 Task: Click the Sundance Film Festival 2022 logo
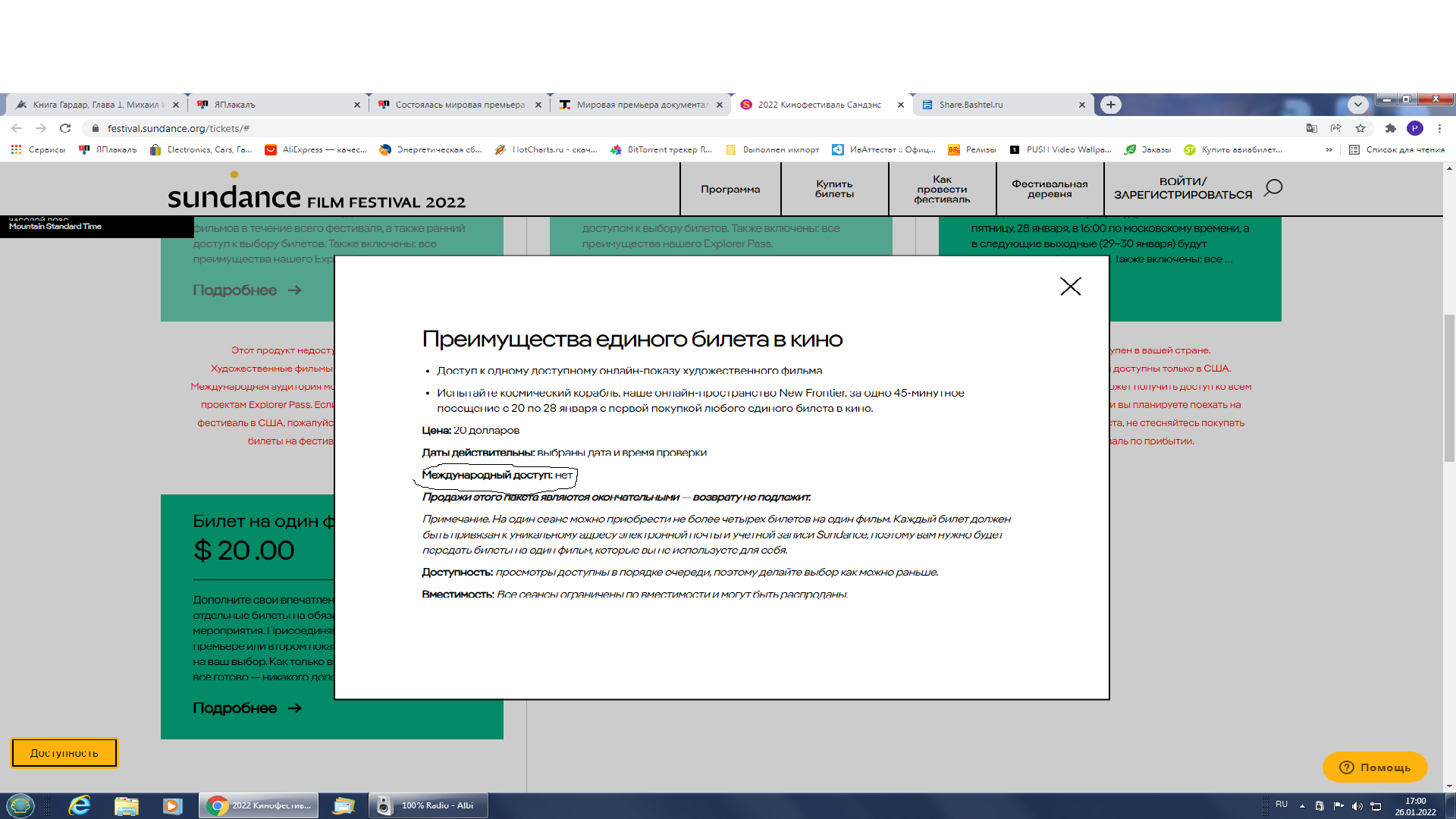click(x=316, y=192)
